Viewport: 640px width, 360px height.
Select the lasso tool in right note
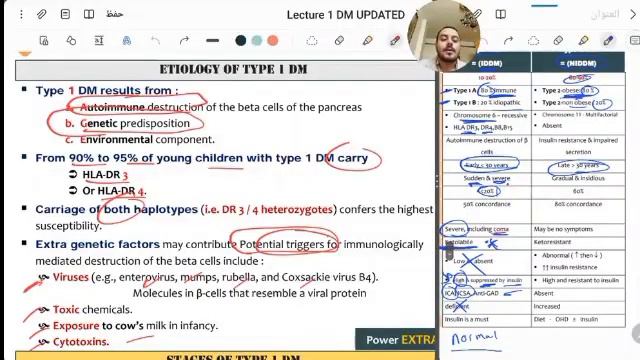533,41
